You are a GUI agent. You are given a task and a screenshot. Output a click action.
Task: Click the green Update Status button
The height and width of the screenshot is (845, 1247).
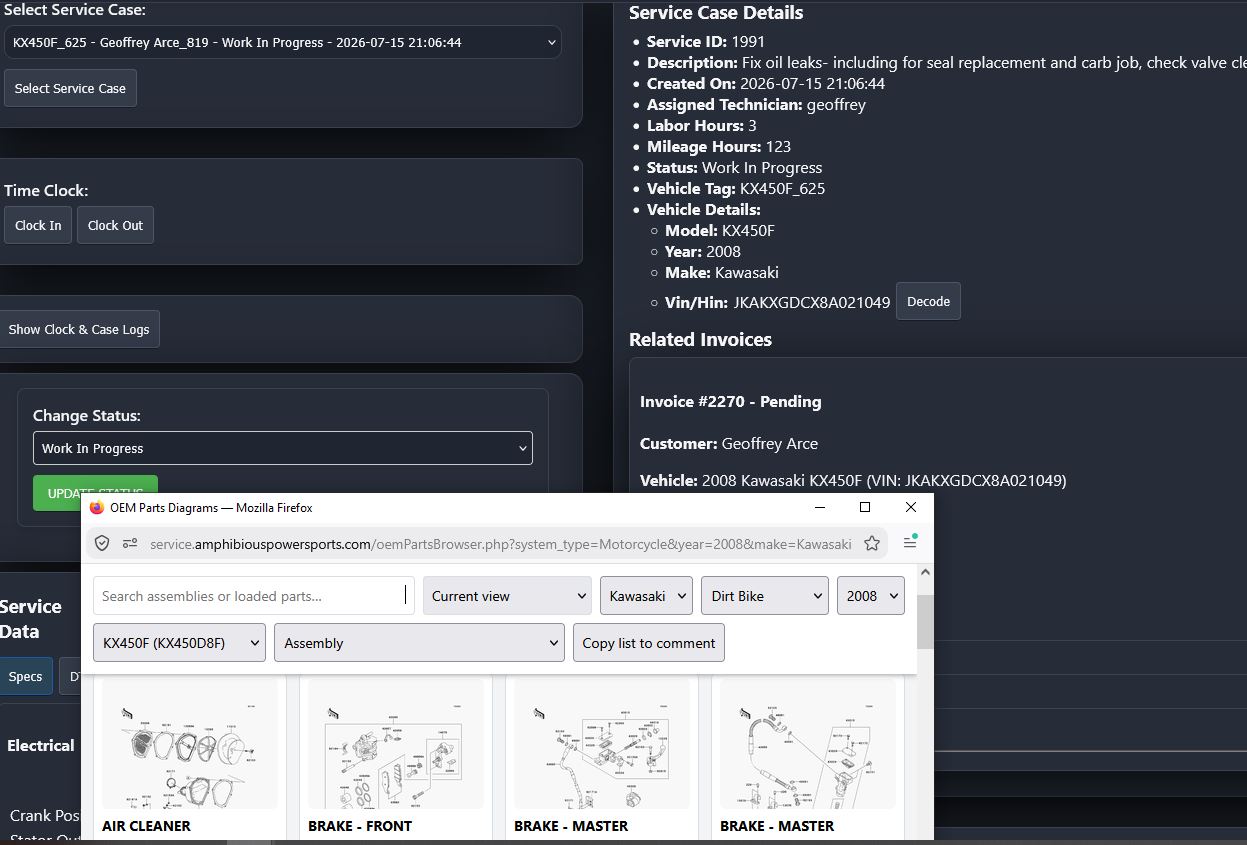pos(95,492)
